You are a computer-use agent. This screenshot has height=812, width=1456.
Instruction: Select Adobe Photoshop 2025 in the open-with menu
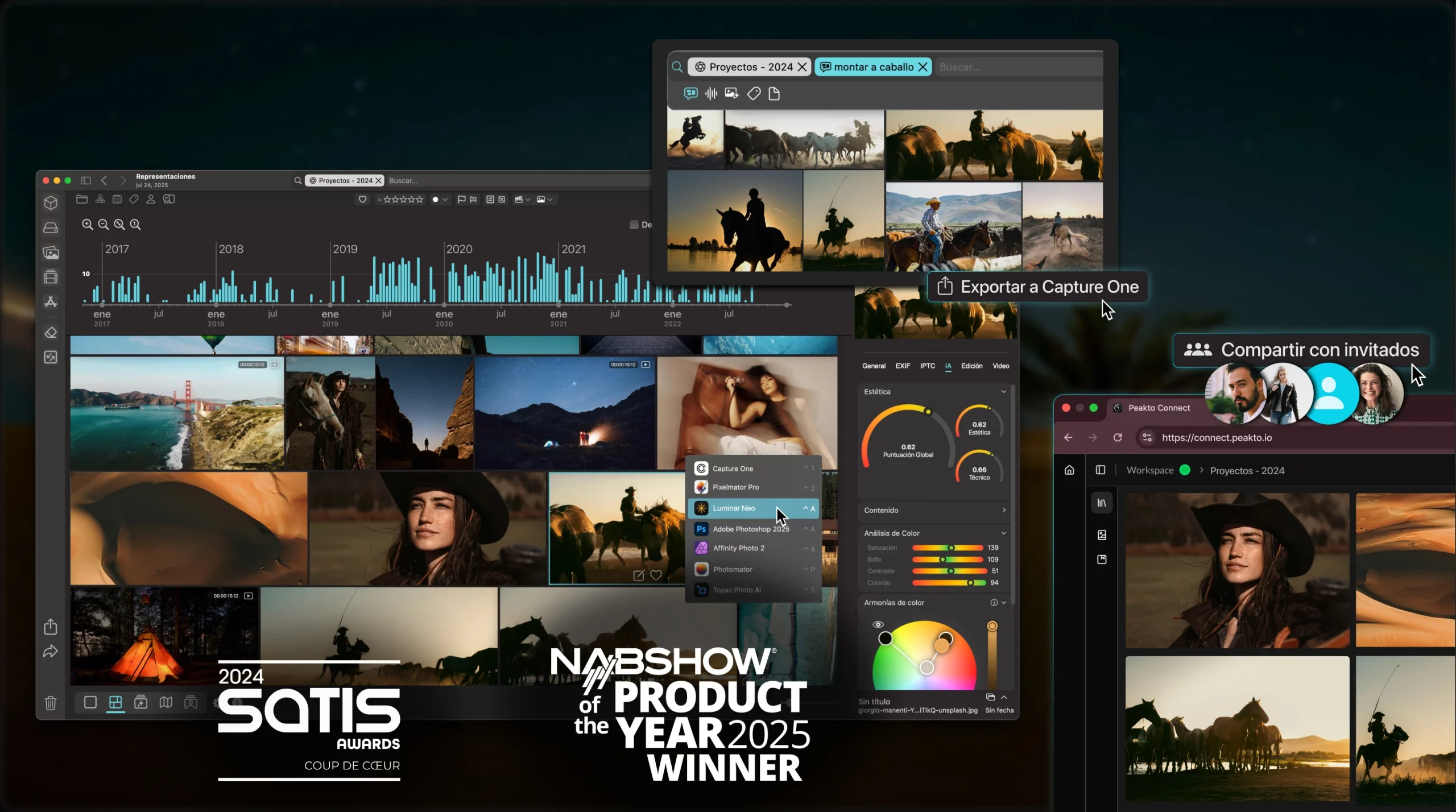tap(751, 529)
